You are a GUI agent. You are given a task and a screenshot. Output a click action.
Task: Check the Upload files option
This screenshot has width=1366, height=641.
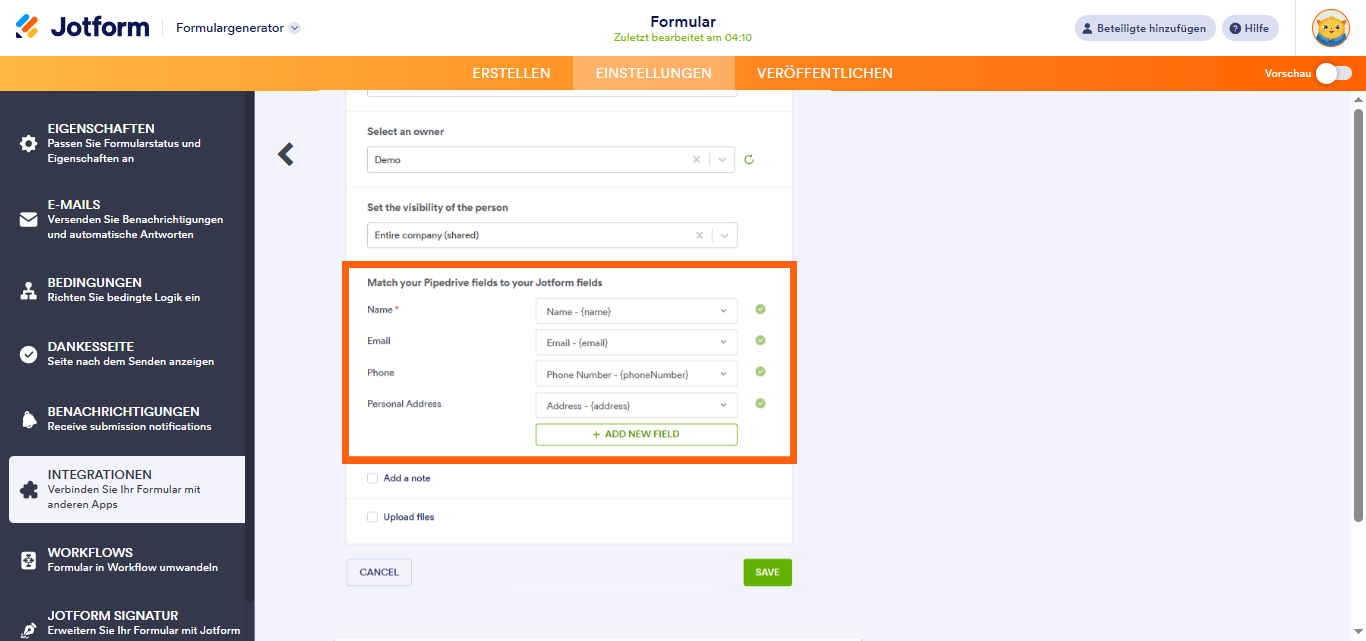coord(371,517)
